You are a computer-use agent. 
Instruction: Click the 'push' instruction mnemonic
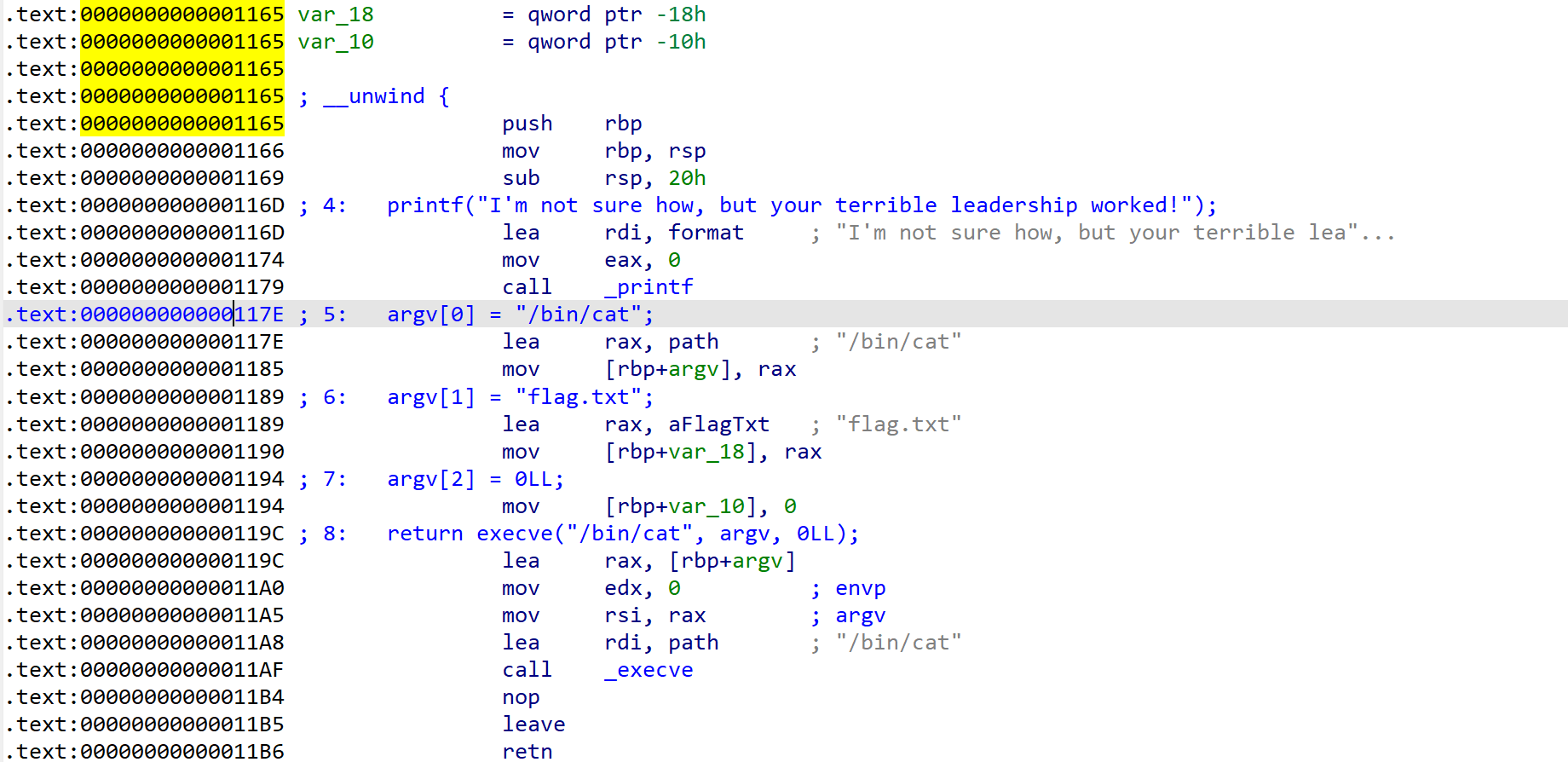[x=527, y=124]
